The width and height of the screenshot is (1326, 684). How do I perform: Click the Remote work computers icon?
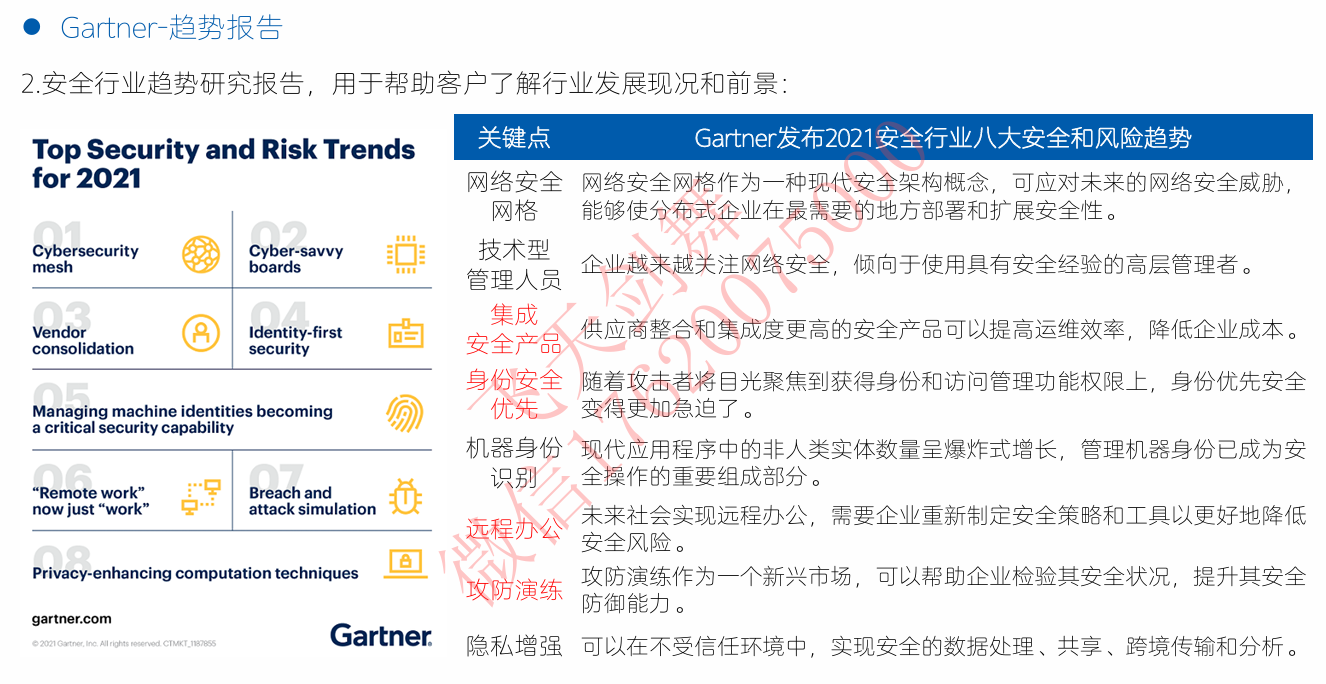click(x=201, y=497)
